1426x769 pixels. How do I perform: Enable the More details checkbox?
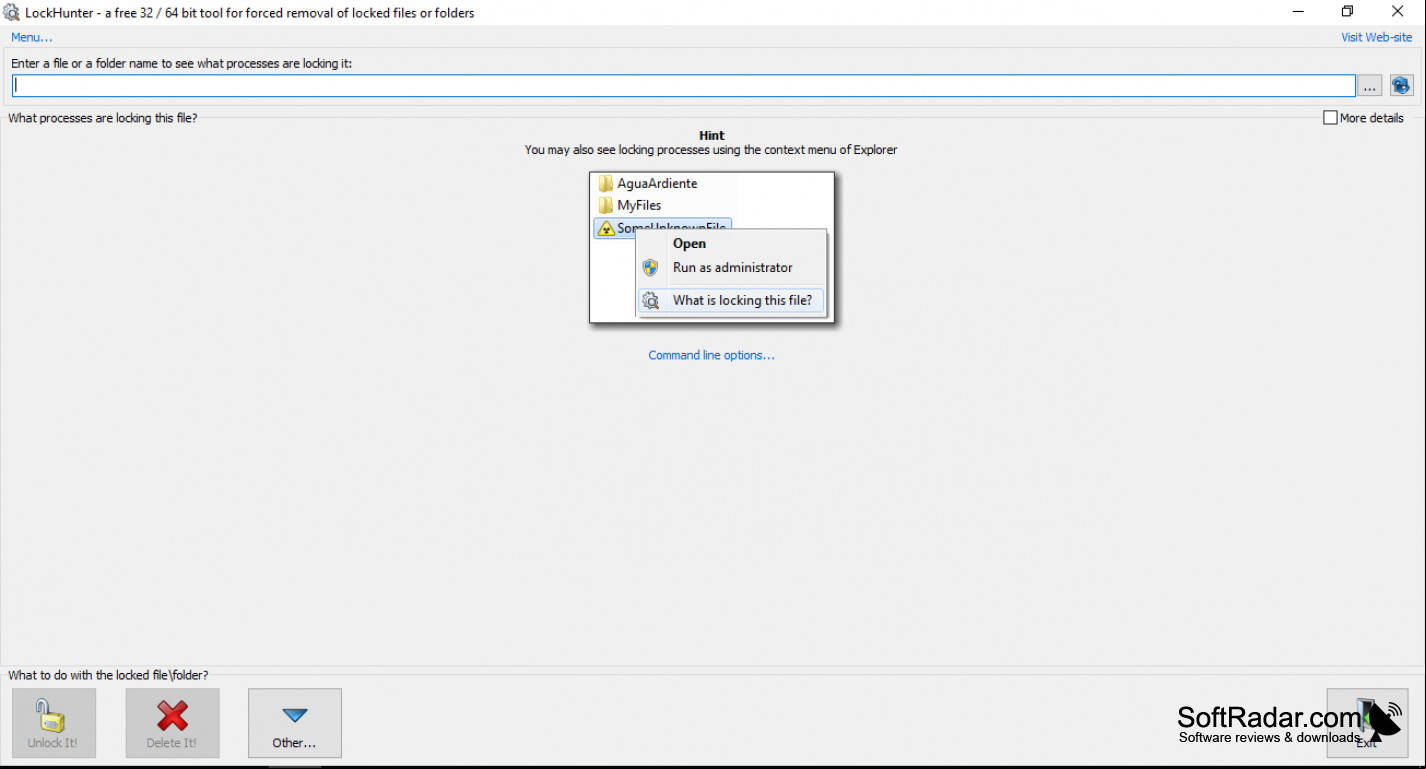click(1330, 118)
